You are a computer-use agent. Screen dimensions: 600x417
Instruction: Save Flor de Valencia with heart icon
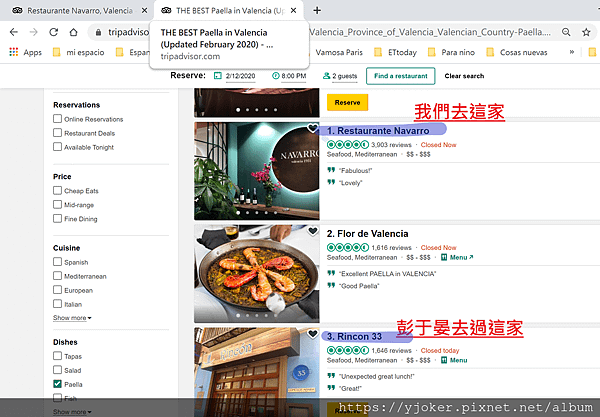[x=313, y=231]
